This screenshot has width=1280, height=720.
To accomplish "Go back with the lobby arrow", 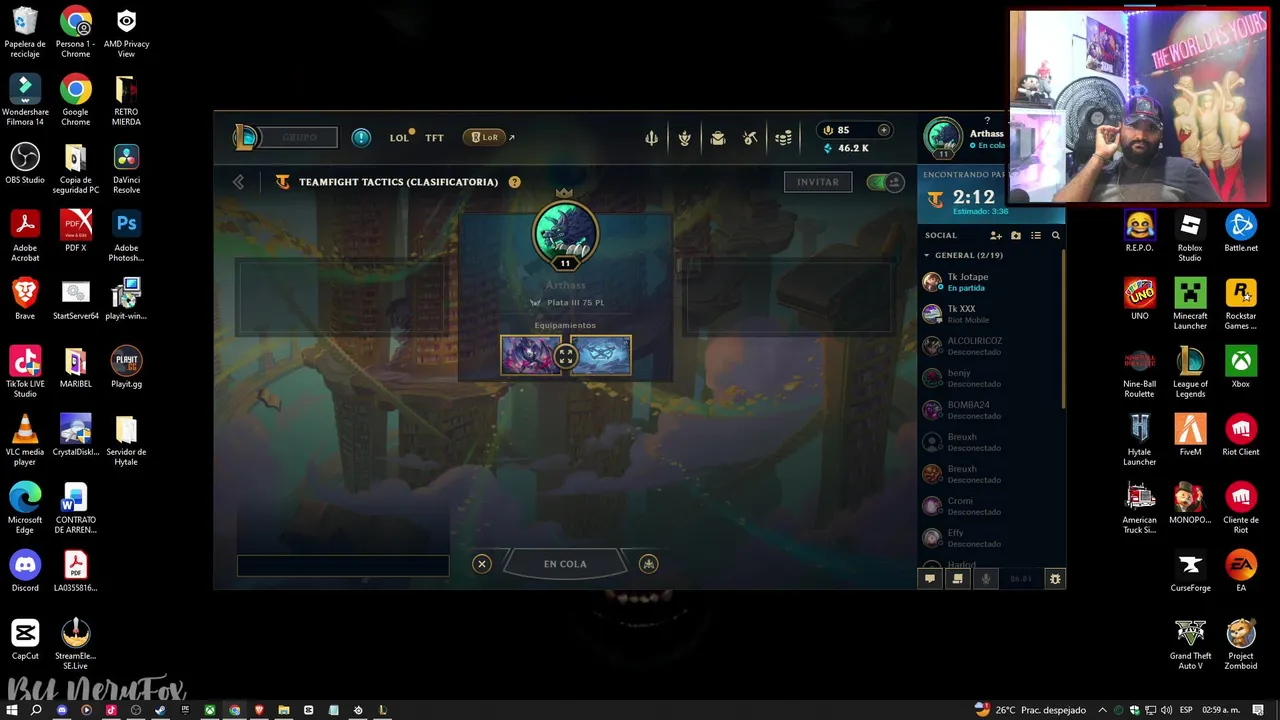I will (x=238, y=182).
